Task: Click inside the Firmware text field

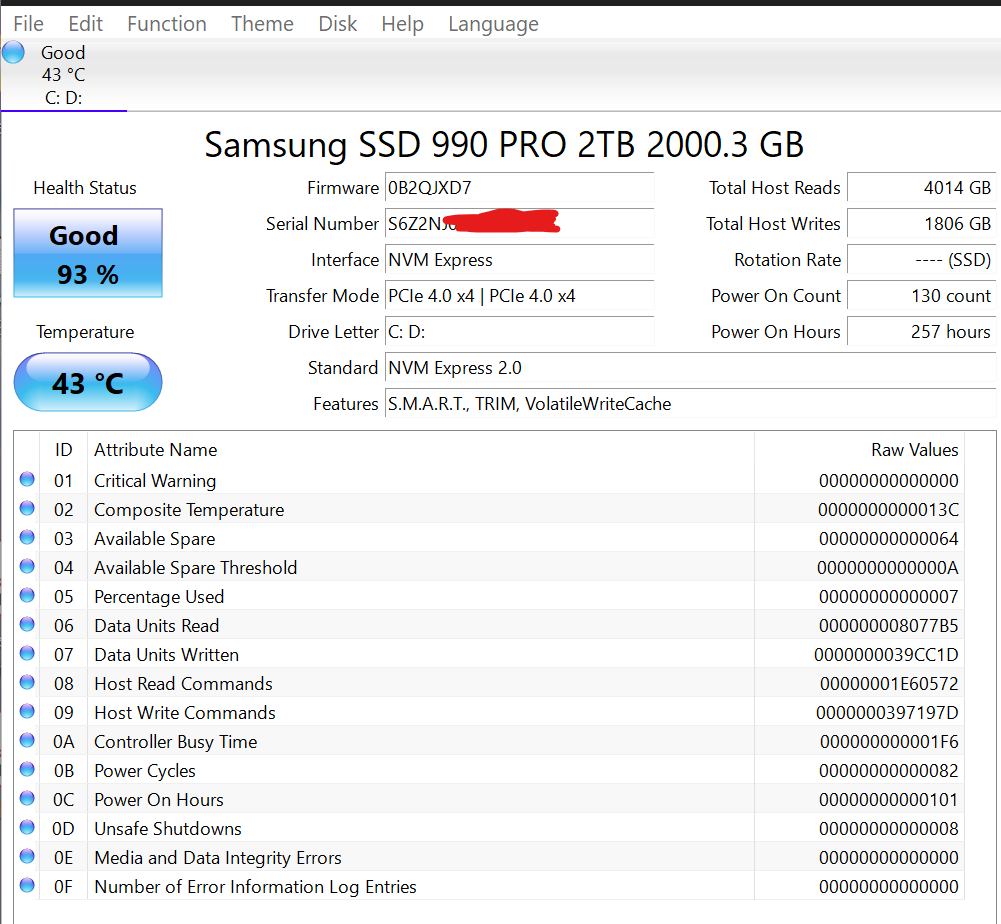Action: tap(519, 188)
